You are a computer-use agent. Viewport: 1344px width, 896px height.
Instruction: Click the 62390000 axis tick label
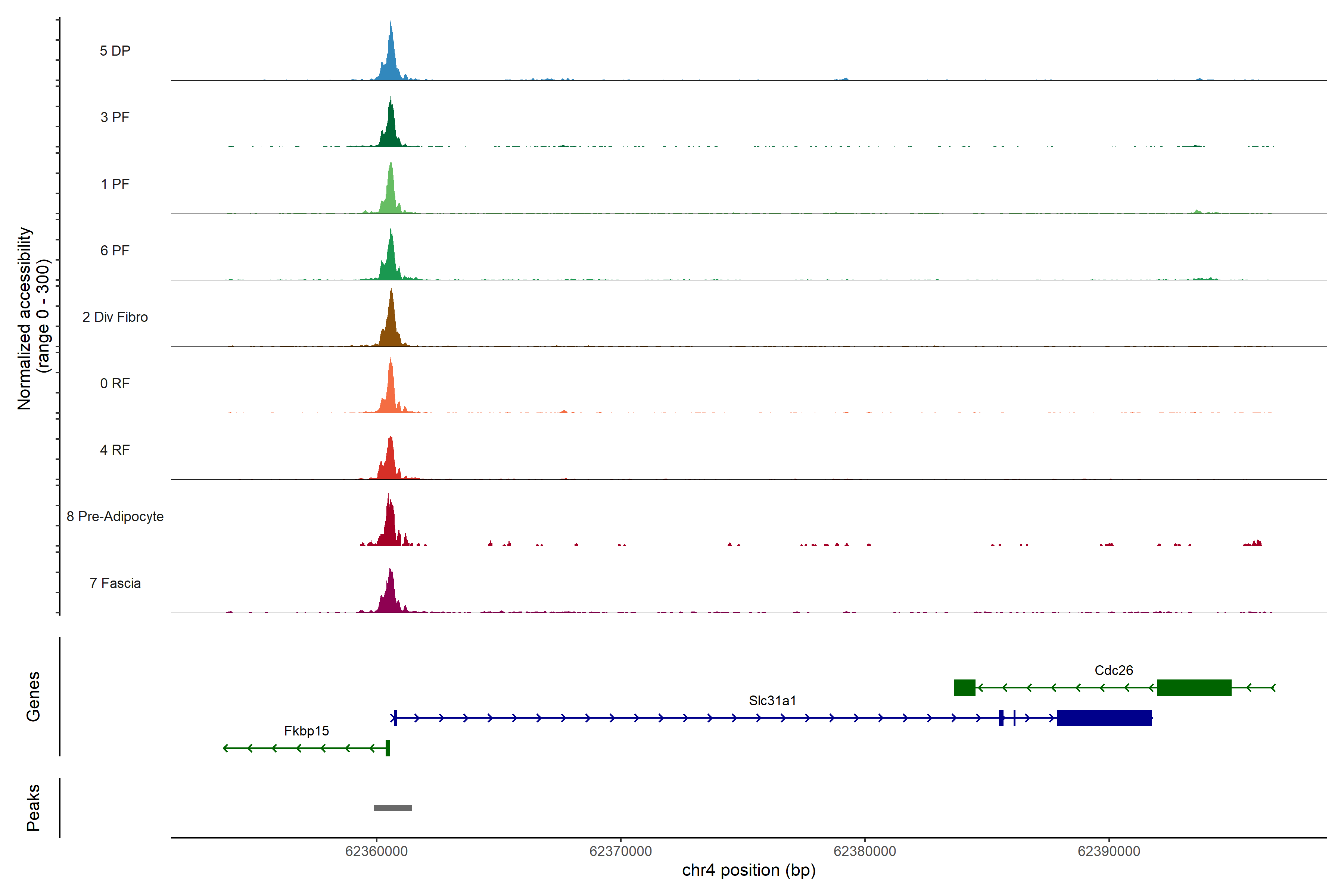1108,852
